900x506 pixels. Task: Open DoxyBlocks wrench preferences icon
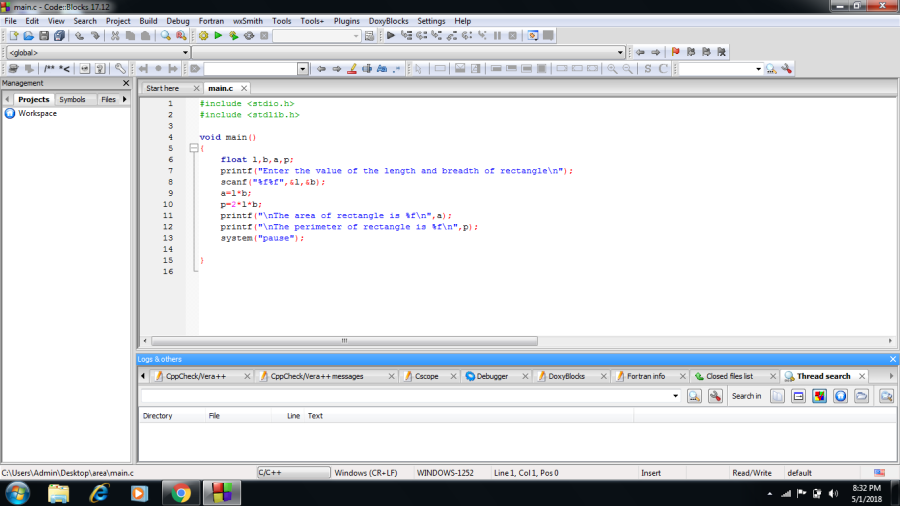point(120,69)
